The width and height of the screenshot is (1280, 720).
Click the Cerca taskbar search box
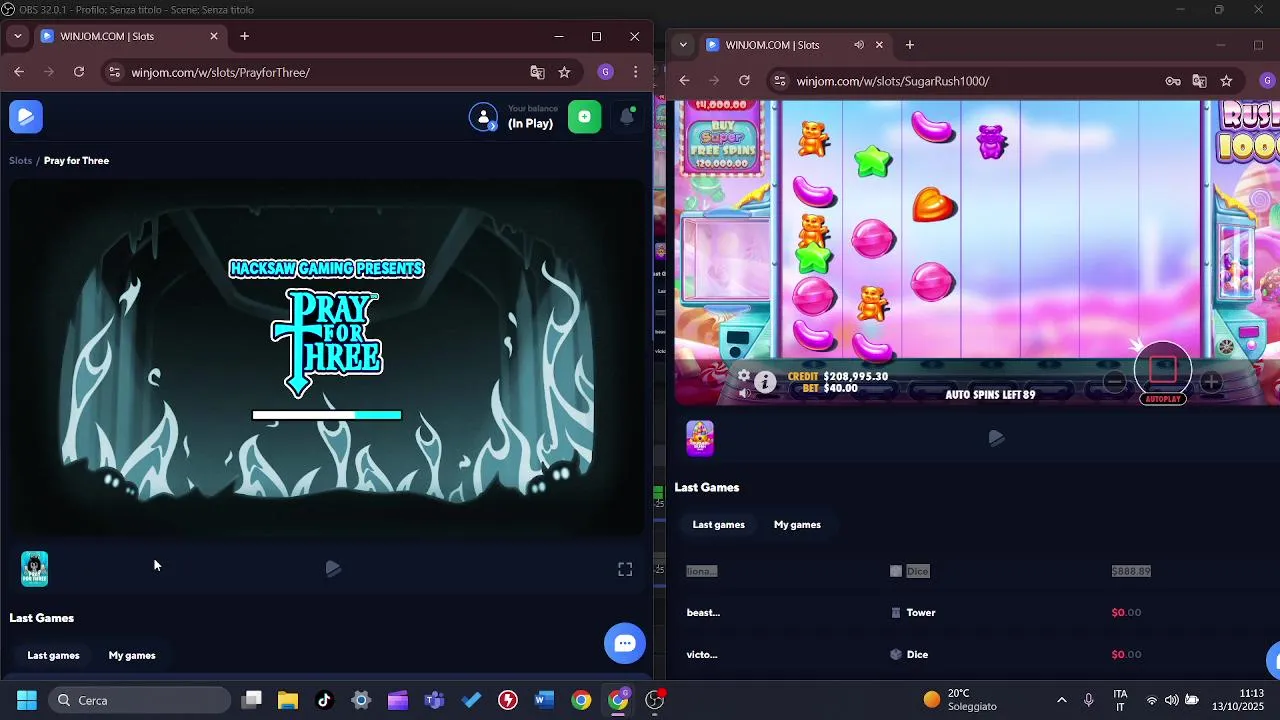click(x=141, y=700)
